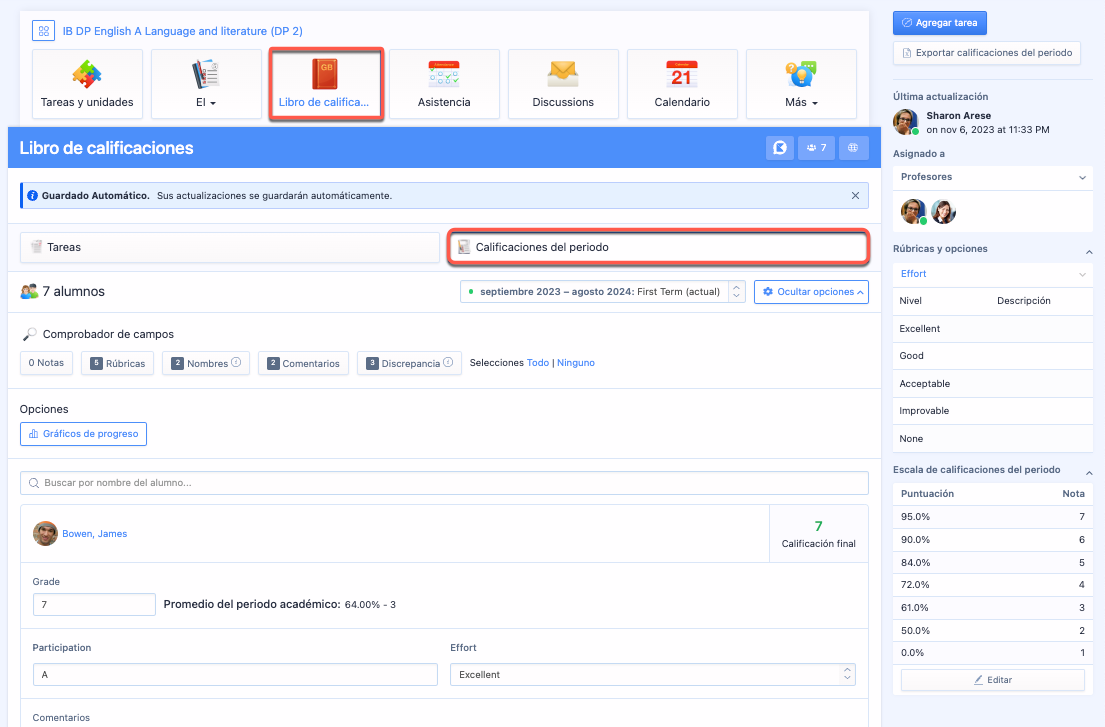
Task: Open the Asistencia attendance icon
Action: point(444,75)
